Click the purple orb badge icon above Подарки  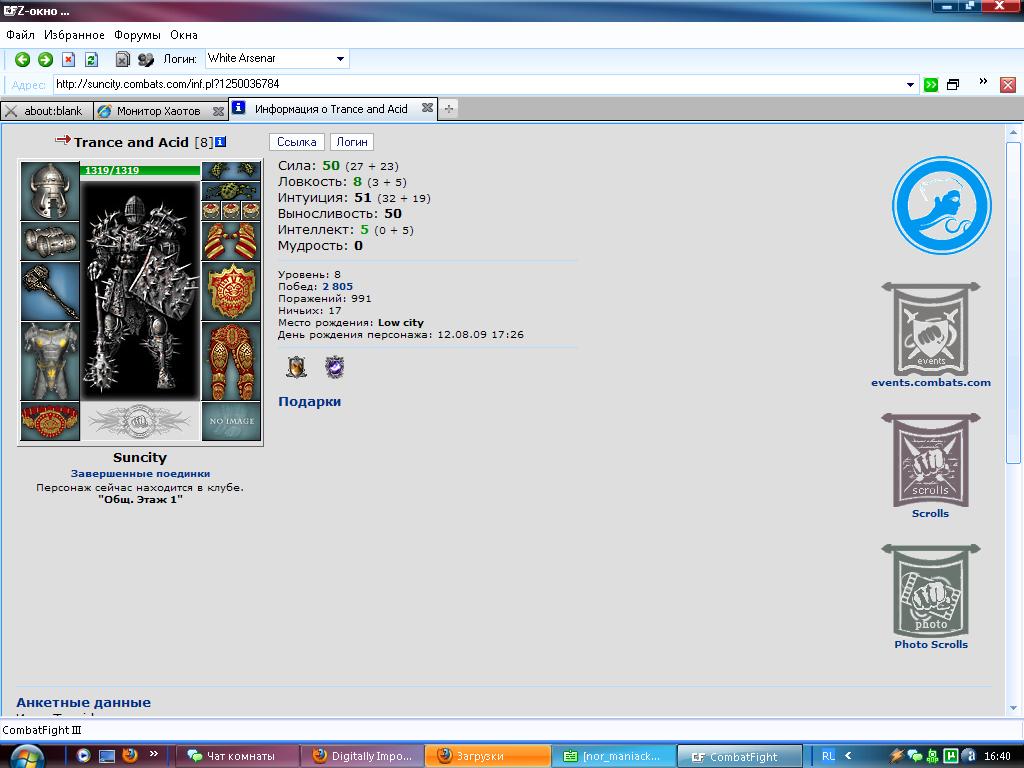(334, 367)
